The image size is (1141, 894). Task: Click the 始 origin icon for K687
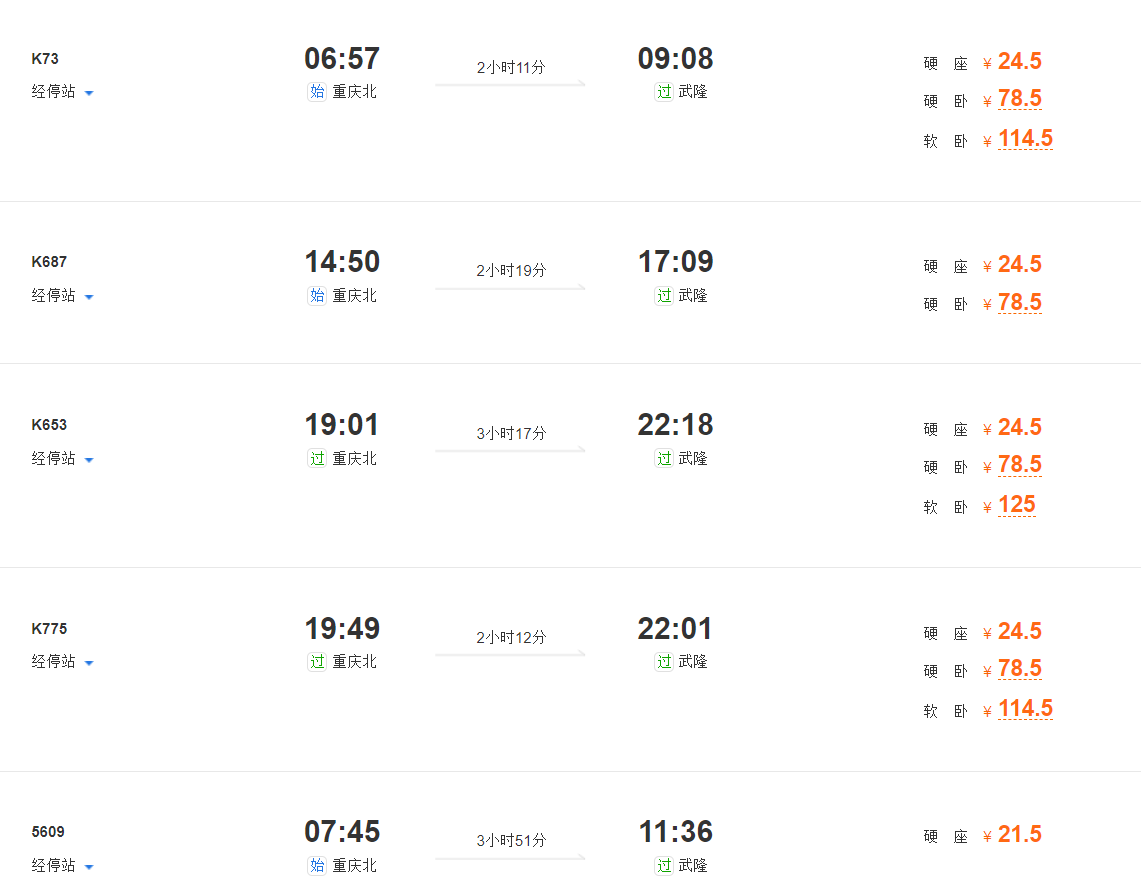(x=317, y=296)
